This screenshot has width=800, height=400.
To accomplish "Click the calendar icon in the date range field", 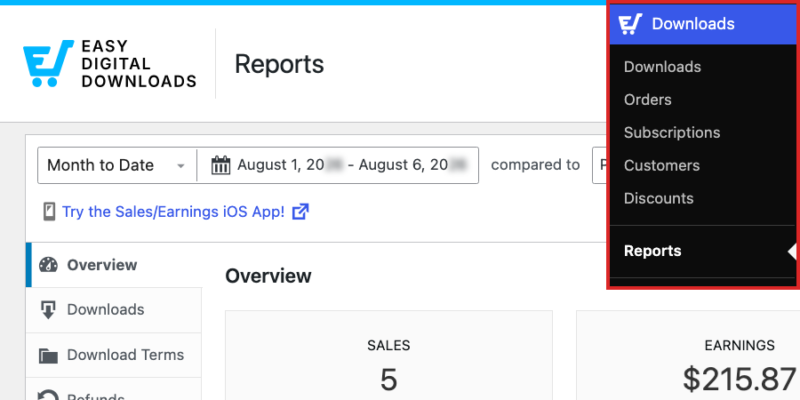I will [221, 166].
